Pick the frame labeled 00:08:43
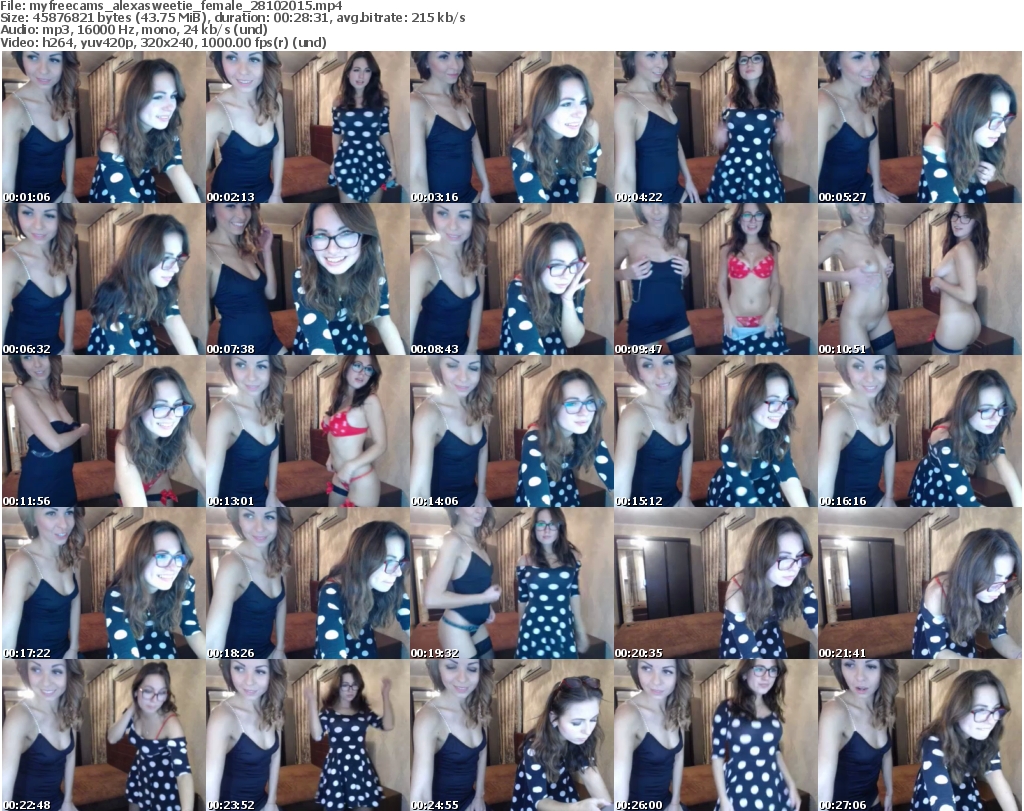Viewport: 1024px width, 811px height. tap(511, 279)
